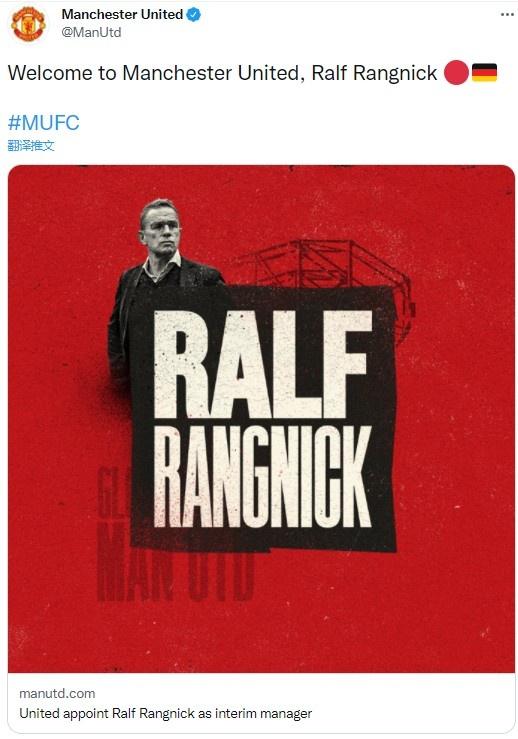
Task: Click the manutd.com domain label
Action: tap(57, 693)
